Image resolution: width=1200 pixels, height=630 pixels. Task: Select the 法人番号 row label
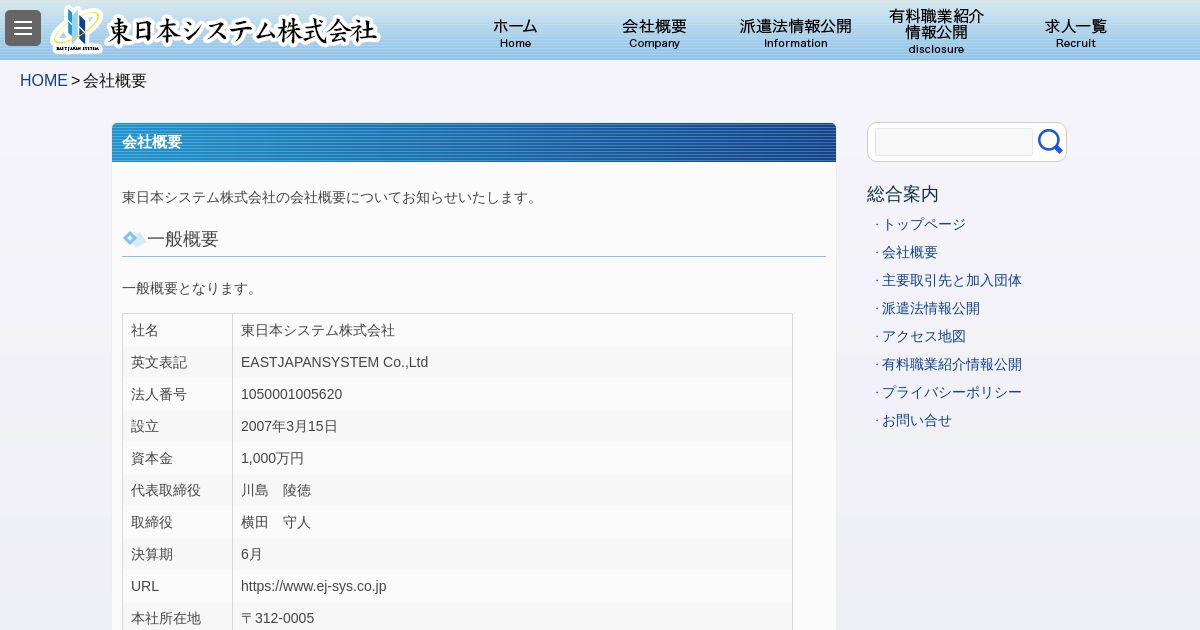click(x=159, y=394)
